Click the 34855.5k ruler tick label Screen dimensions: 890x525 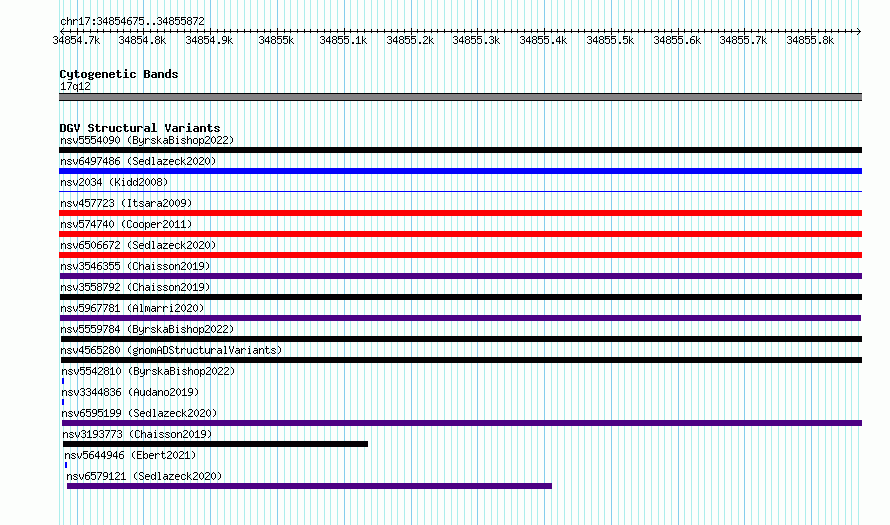[610, 40]
